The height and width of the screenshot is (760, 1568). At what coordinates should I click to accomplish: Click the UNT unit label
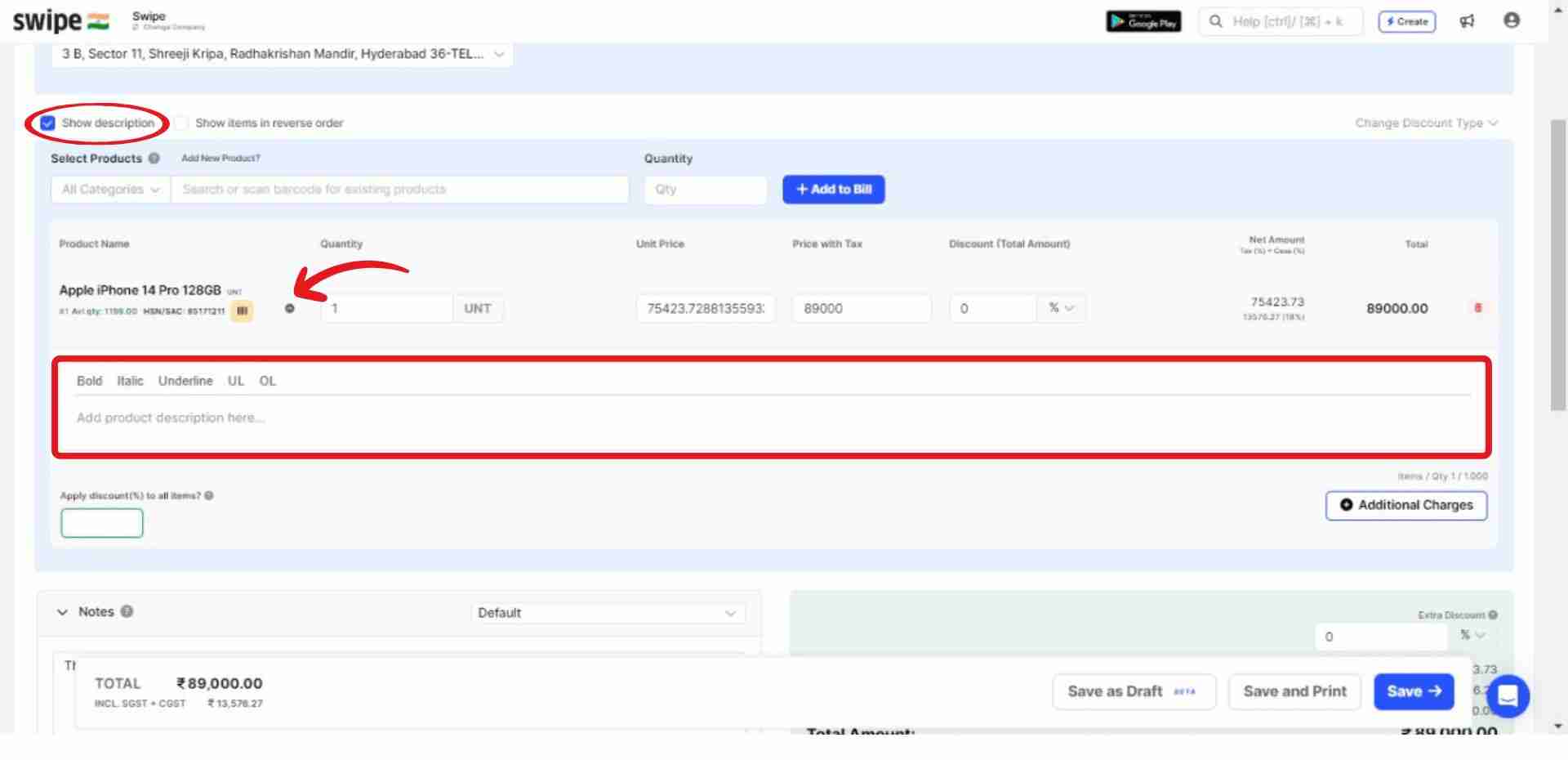[478, 309]
